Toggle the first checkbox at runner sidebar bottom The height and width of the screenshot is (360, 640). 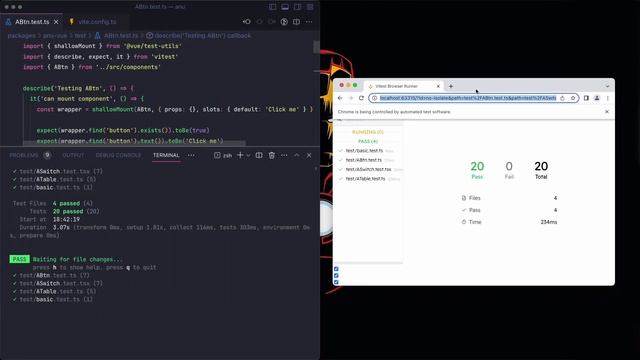pos(336,269)
